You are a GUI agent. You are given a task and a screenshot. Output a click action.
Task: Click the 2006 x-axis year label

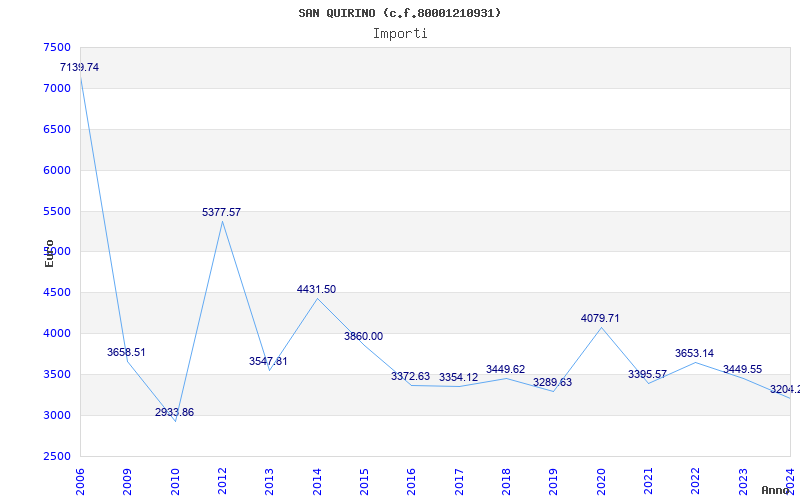[x=80, y=482]
